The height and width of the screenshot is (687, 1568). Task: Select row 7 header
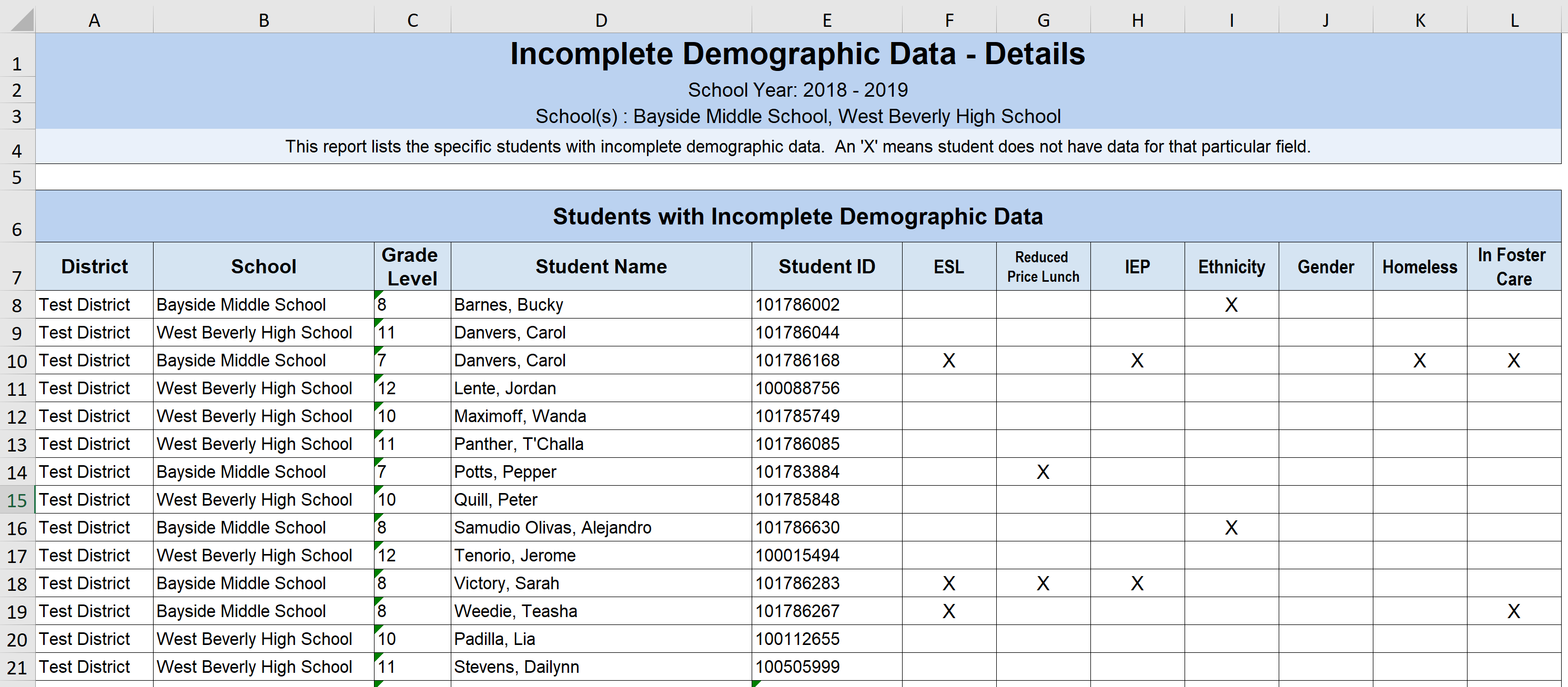click(17, 266)
